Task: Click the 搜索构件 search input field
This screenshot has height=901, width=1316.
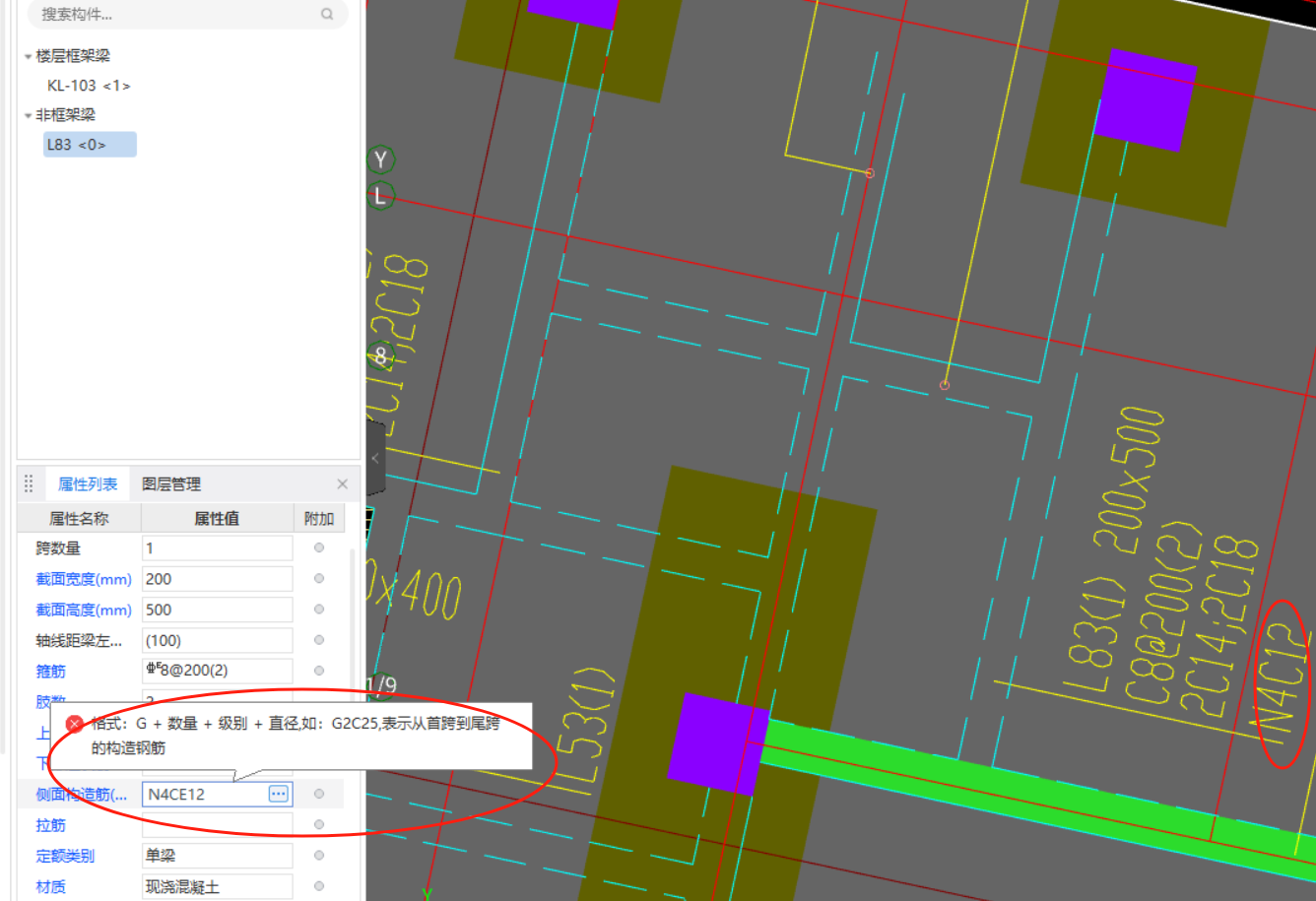Action: tap(186, 14)
